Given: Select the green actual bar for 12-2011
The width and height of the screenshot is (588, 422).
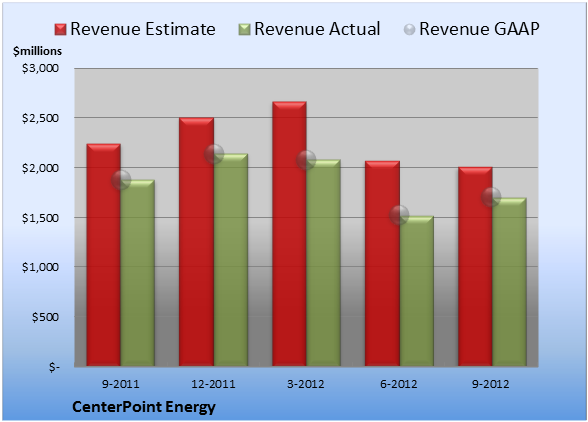Looking at the screenshot, I should tap(231, 260).
